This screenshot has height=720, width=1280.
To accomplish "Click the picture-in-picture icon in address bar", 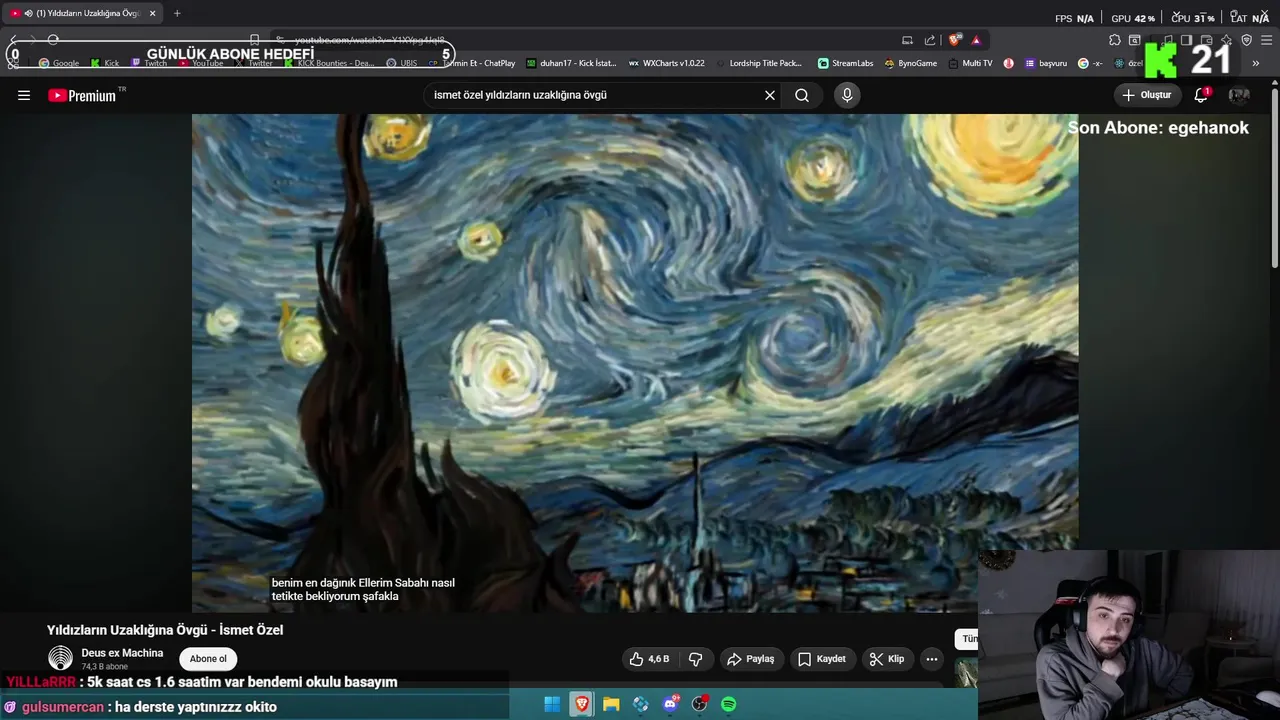I will point(907,40).
